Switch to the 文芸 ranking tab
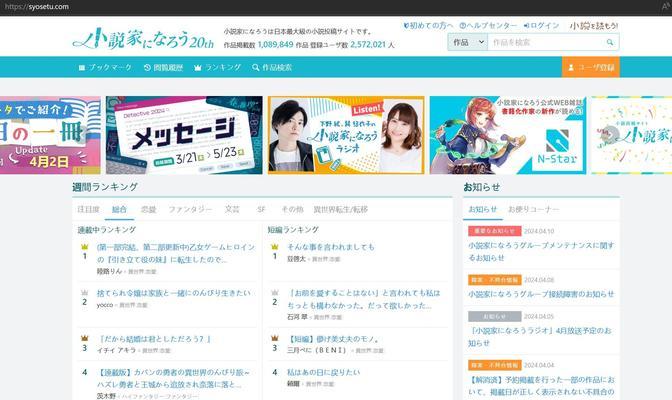672x400 pixels. pyautogui.click(x=232, y=209)
